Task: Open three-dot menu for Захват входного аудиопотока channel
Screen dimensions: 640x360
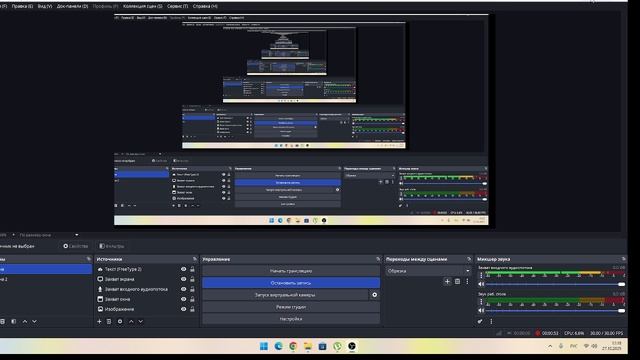Action: pyautogui.click(x=481, y=276)
